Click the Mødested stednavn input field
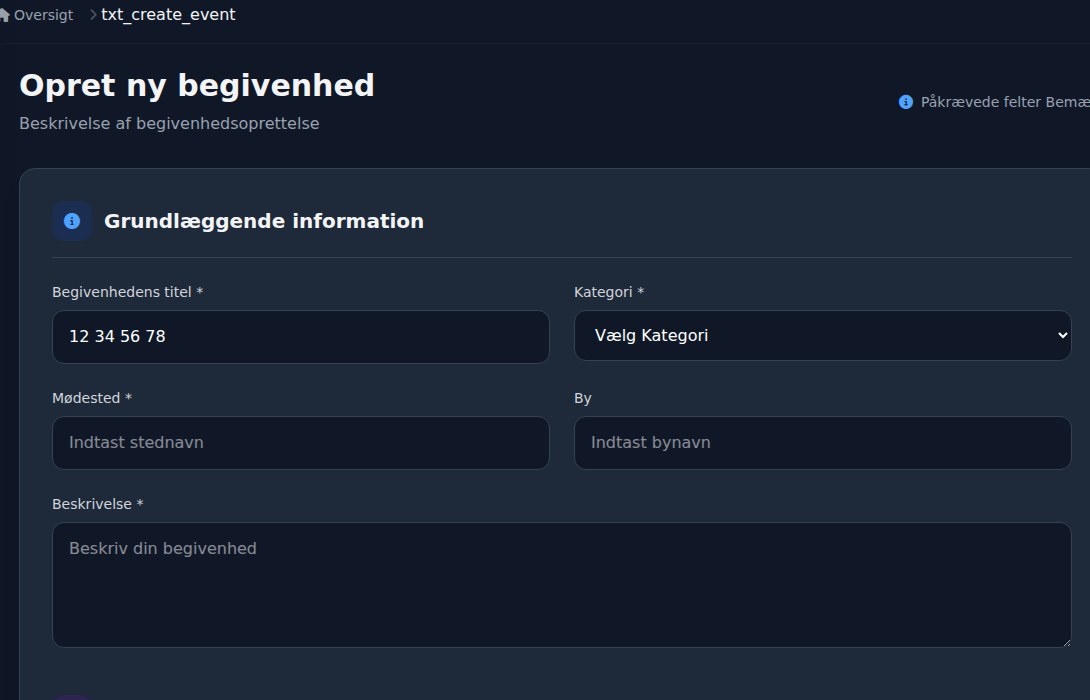1090x700 pixels. tap(301, 443)
